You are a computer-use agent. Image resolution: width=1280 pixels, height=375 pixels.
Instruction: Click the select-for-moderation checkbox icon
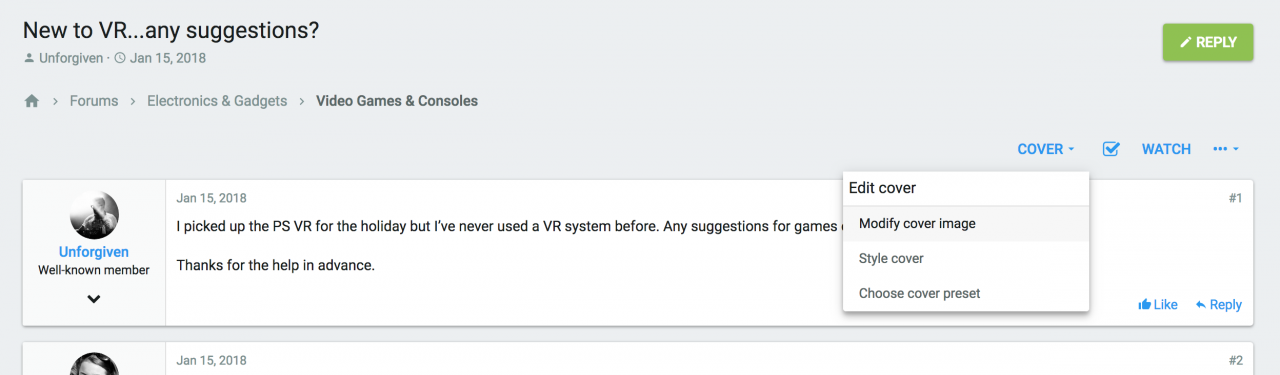[x=1110, y=149]
